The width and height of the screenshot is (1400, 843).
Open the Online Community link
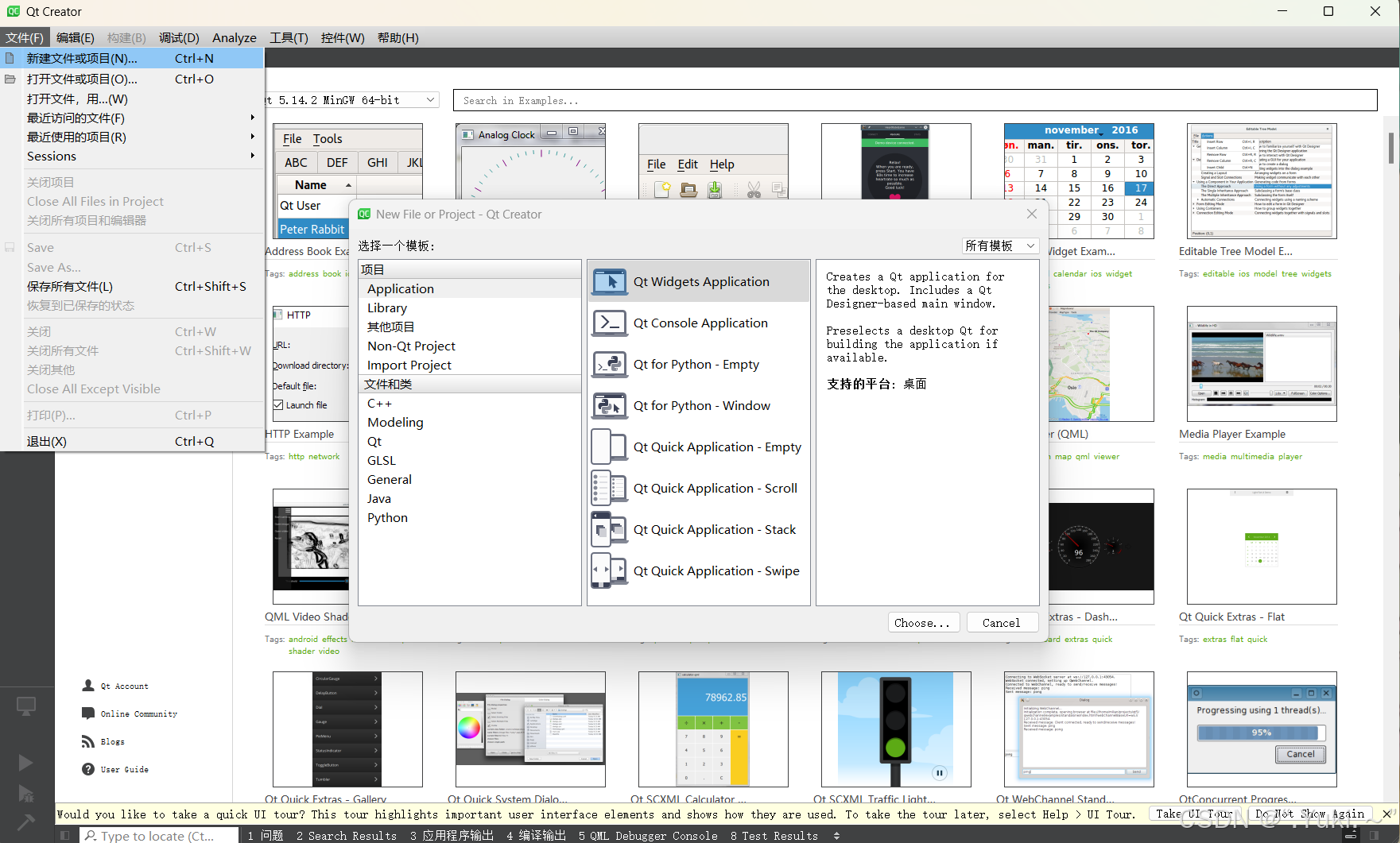coord(139,713)
